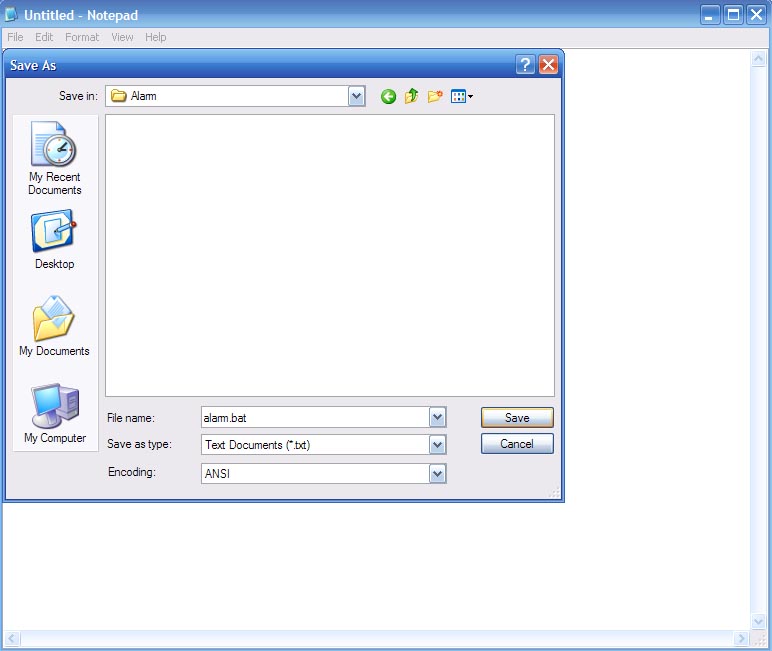The image size is (772, 651).
Task: Click Notepad horizontal scrollbar left arrow
Action: click(x=12, y=639)
